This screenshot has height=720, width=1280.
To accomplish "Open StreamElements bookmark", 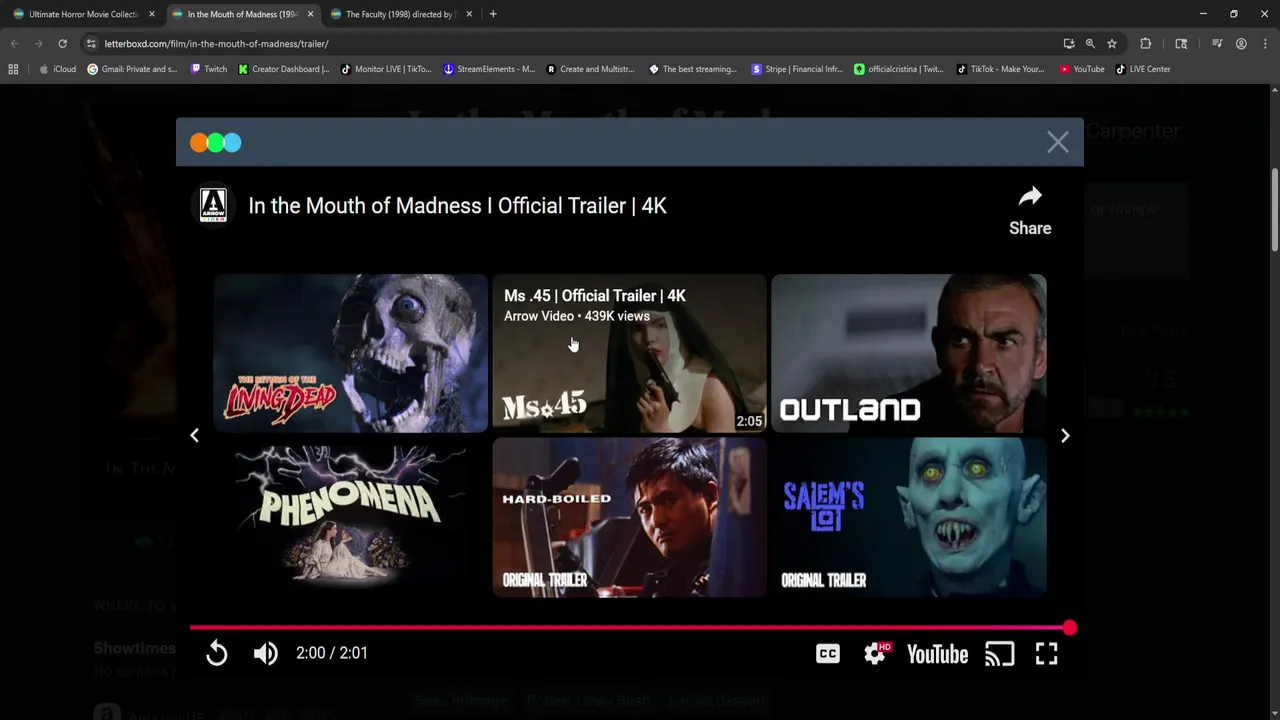I will pyautogui.click(x=489, y=69).
